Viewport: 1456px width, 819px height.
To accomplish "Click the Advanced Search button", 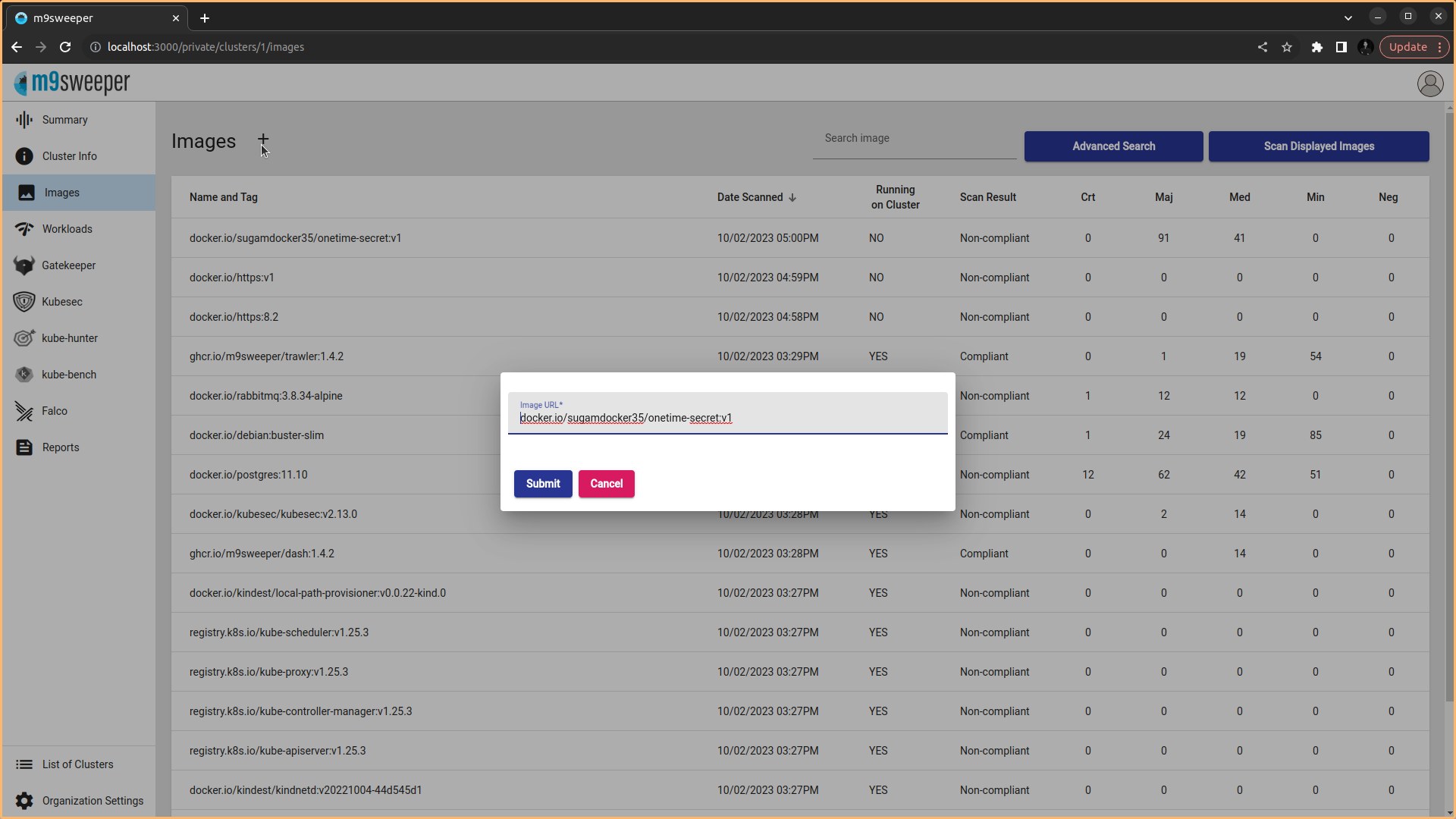I will click(x=1113, y=146).
